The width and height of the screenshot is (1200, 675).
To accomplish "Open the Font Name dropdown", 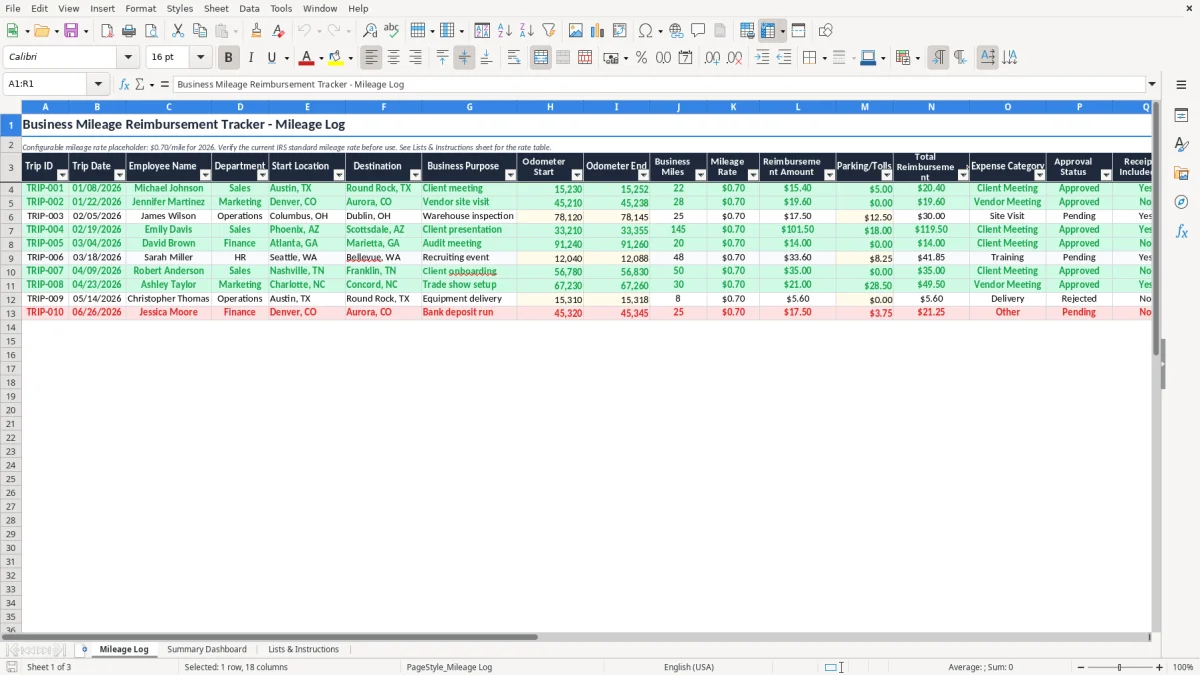I will [128, 58].
